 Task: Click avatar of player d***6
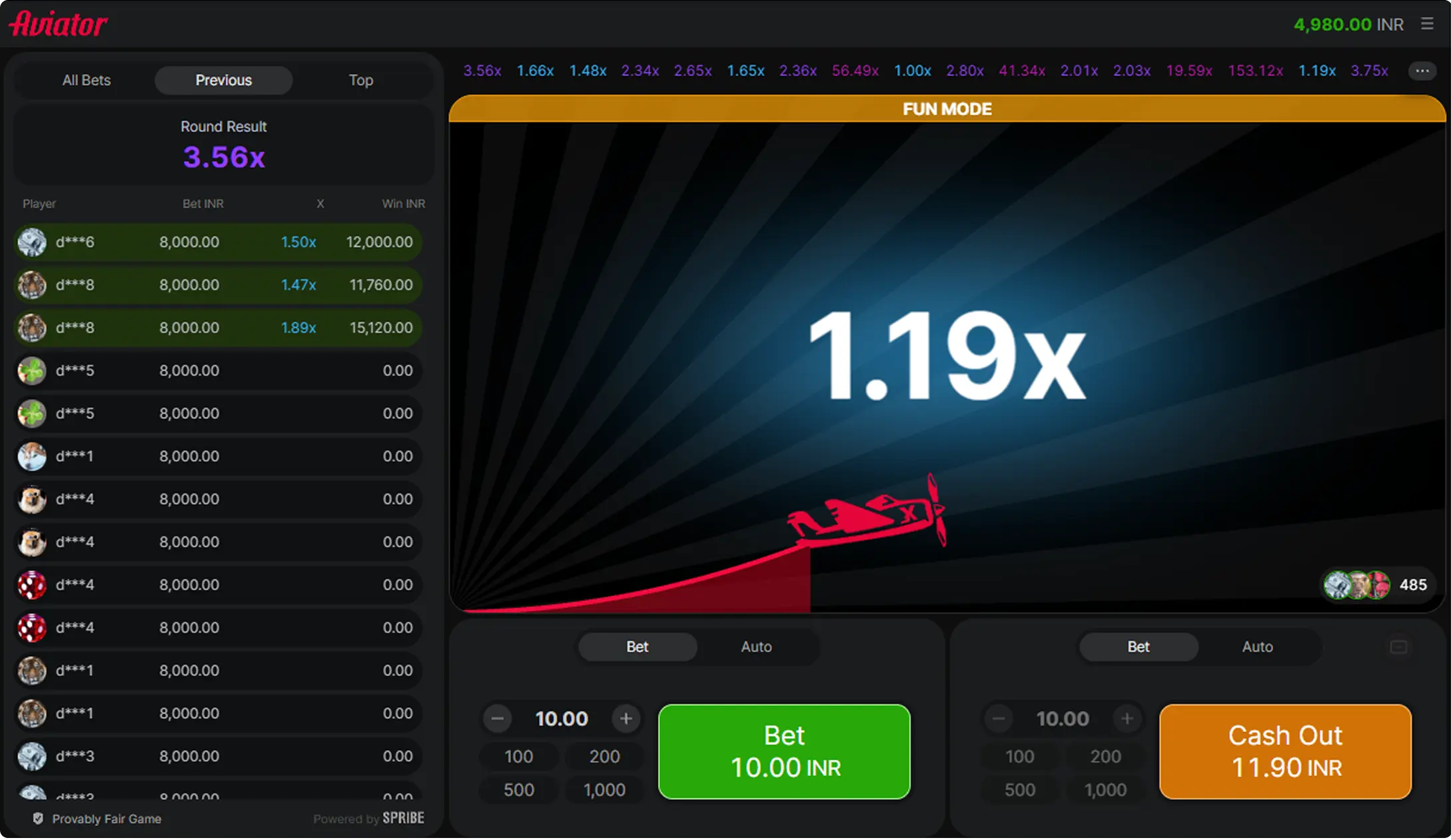(x=32, y=242)
